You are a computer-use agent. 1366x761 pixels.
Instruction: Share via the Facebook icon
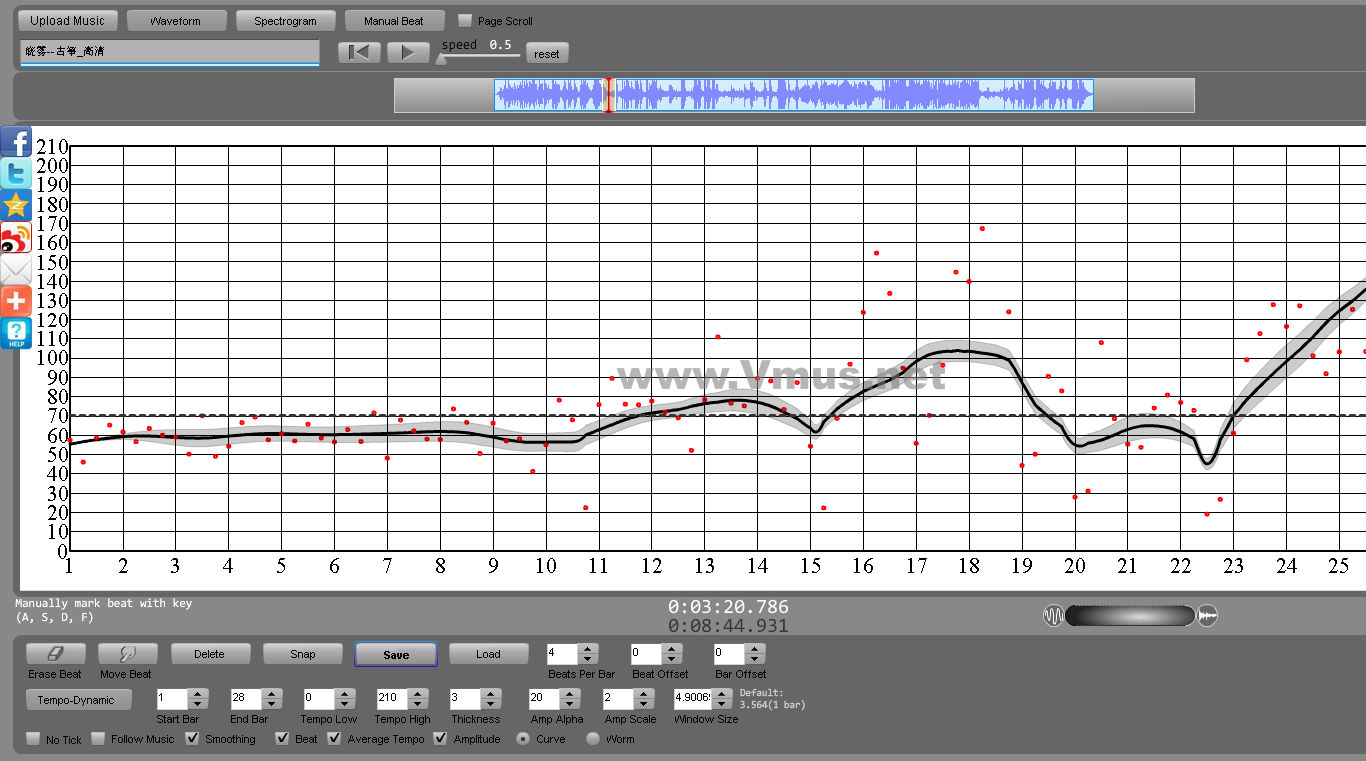16,142
